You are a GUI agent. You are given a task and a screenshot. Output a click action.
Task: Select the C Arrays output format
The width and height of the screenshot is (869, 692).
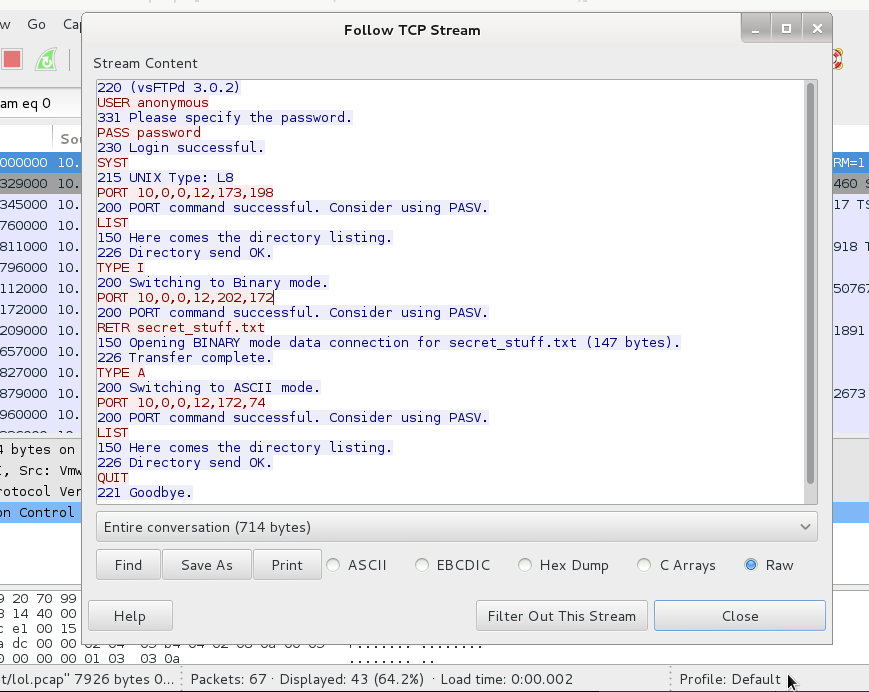646,565
